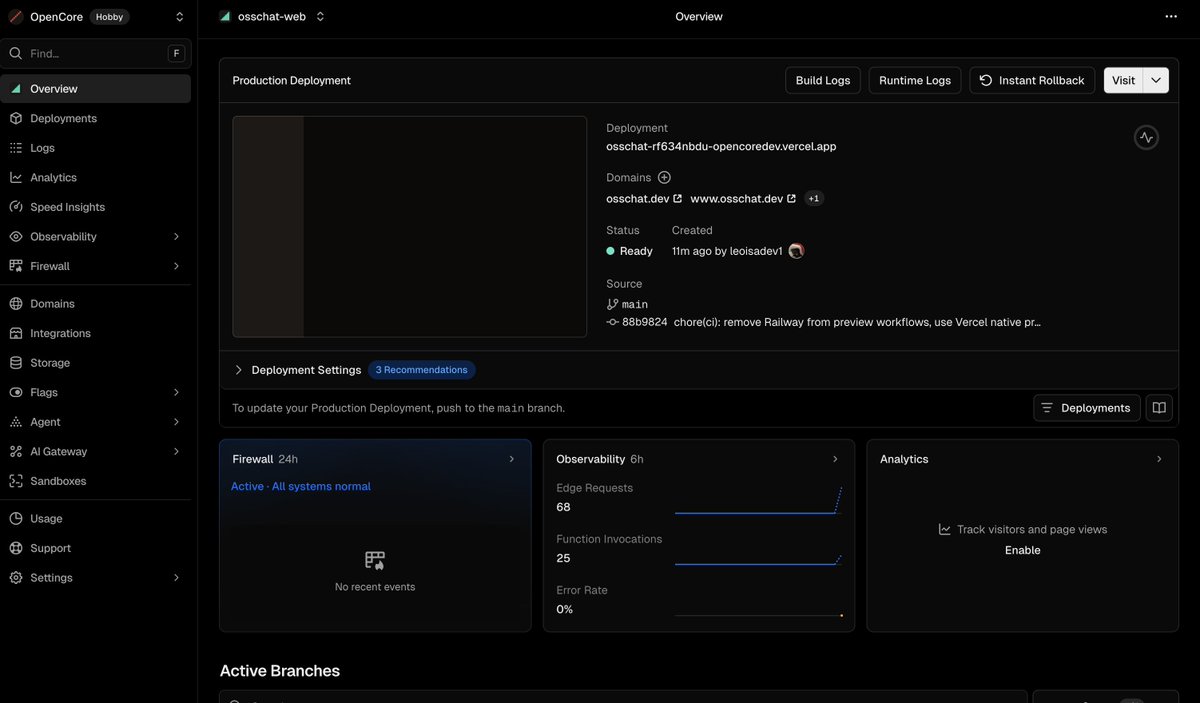Open the Visit button dropdown arrow
Image resolution: width=1200 pixels, height=703 pixels.
click(x=1156, y=80)
